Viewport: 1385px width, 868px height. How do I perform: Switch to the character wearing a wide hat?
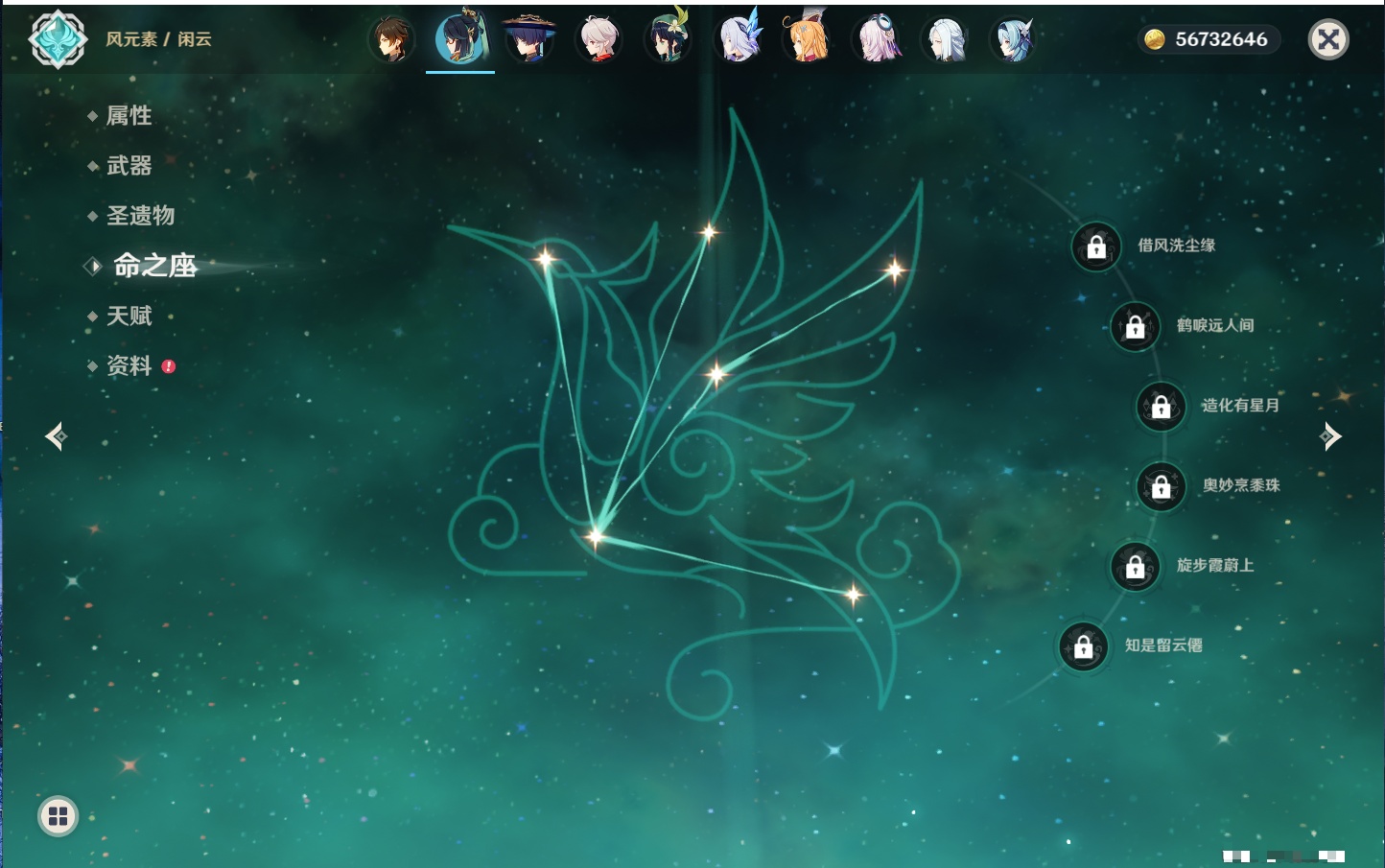click(528, 39)
